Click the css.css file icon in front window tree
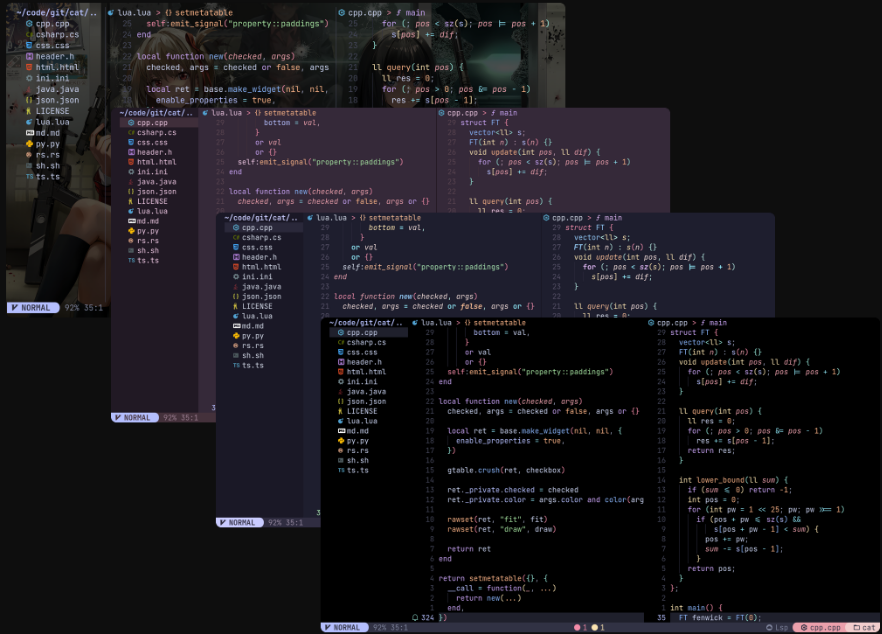This screenshot has height=634, width=882. pos(341,352)
